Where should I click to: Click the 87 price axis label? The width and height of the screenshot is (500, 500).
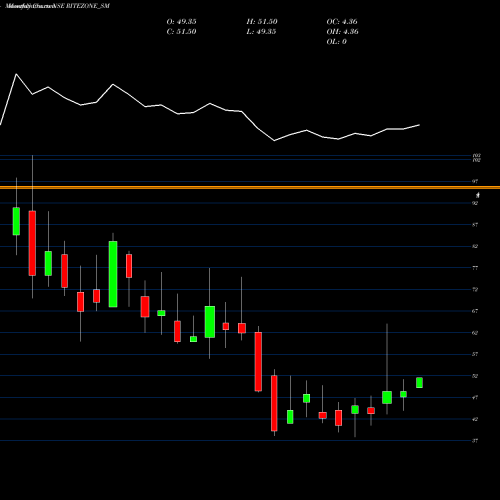click(x=475, y=225)
